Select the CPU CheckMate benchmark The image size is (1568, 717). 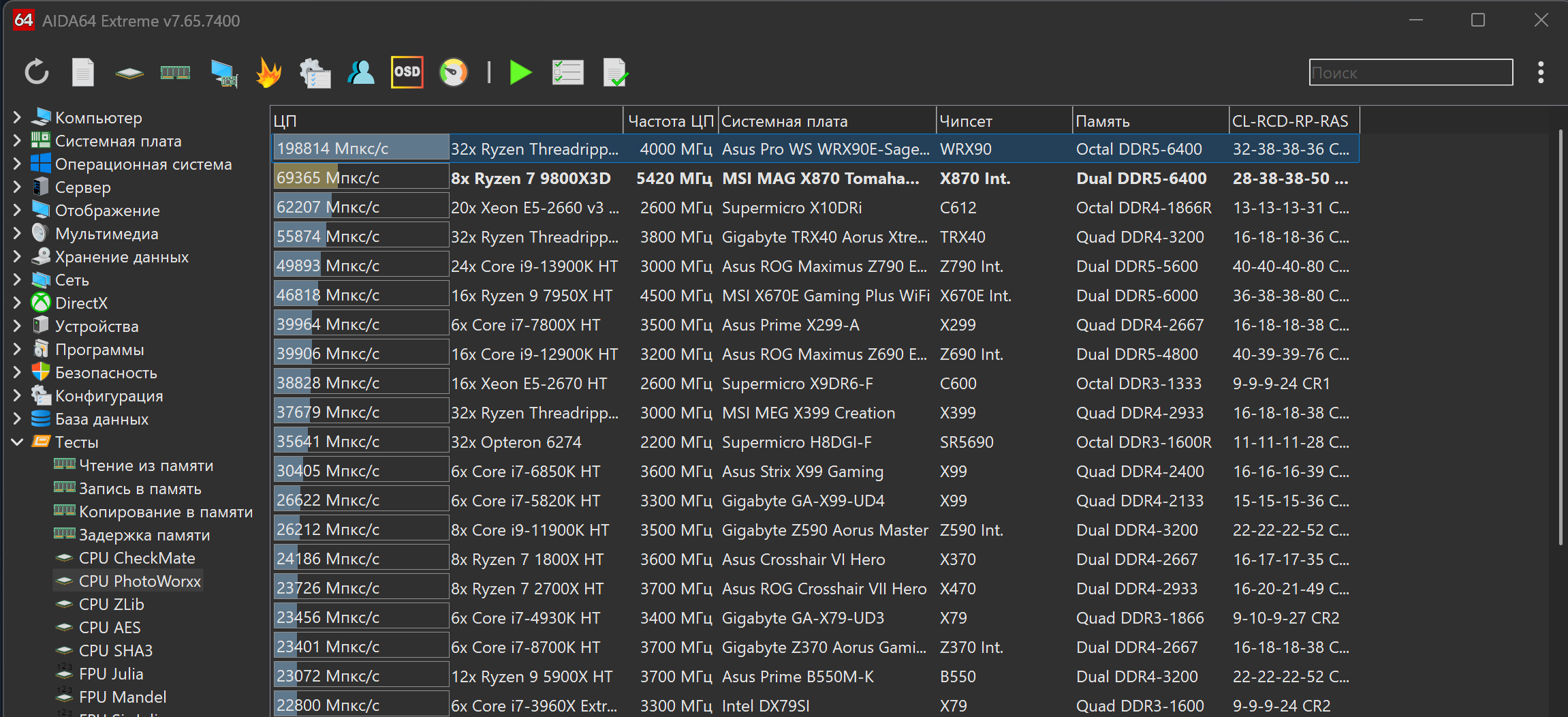pyautogui.click(x=137, y=558)
